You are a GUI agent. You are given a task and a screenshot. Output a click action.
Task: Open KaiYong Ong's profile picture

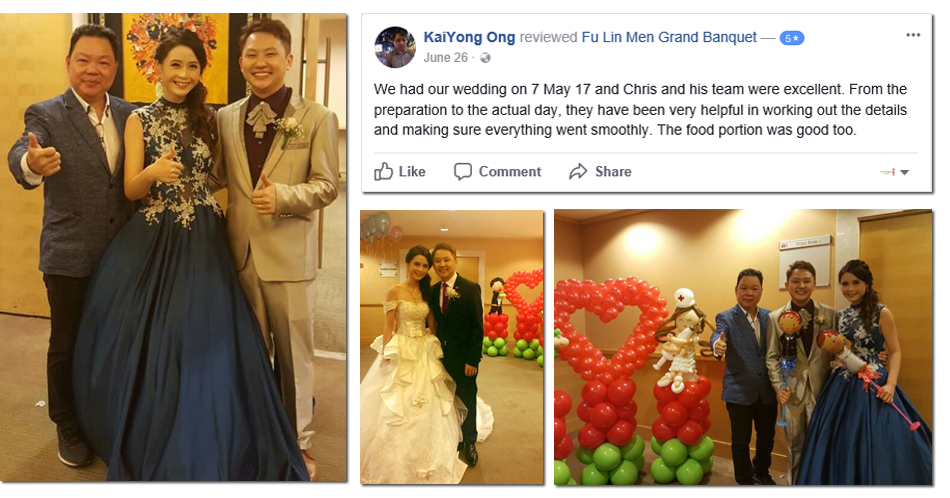[395, 47]
